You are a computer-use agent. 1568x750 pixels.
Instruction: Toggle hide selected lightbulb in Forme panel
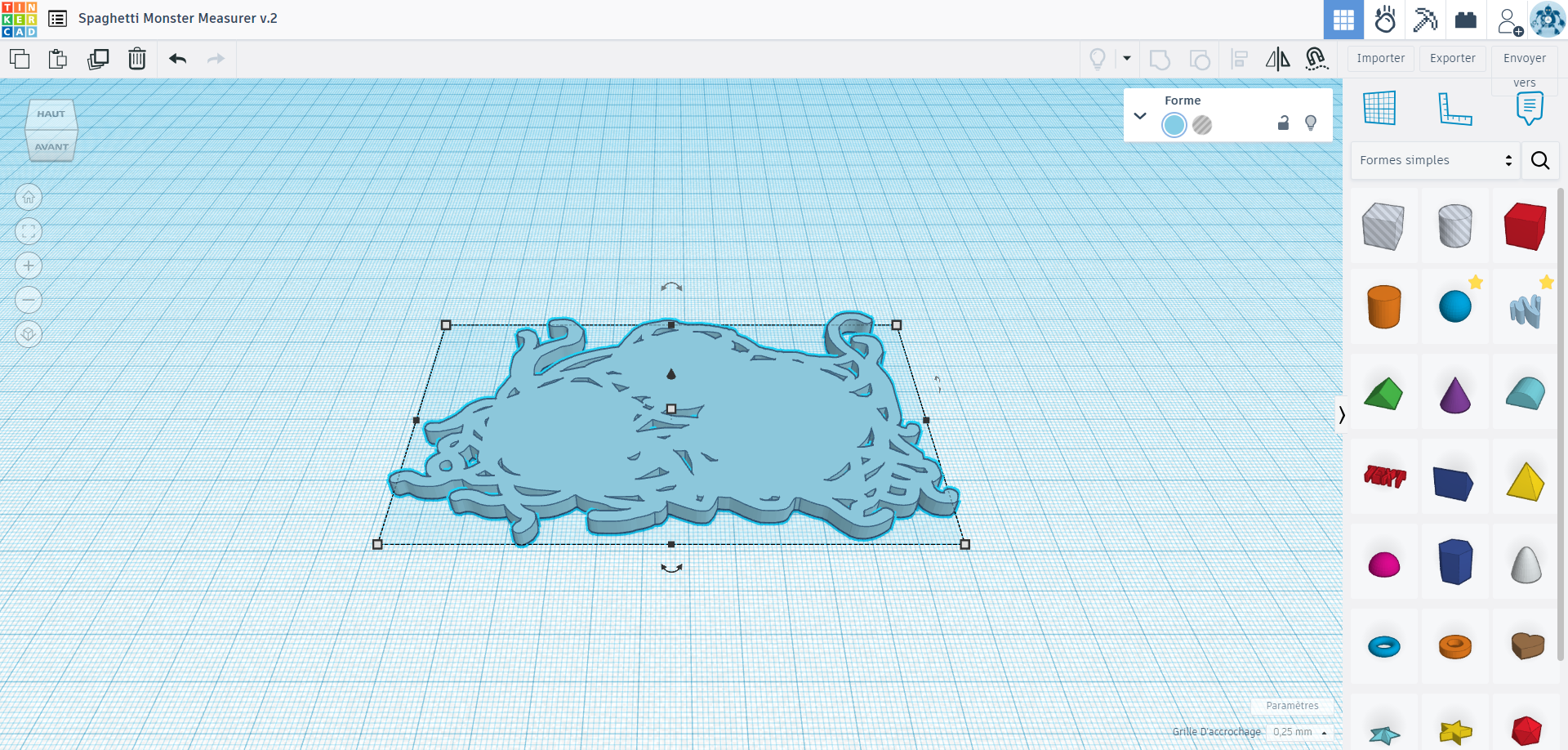pyautogui.click(x=1311, y=123)
